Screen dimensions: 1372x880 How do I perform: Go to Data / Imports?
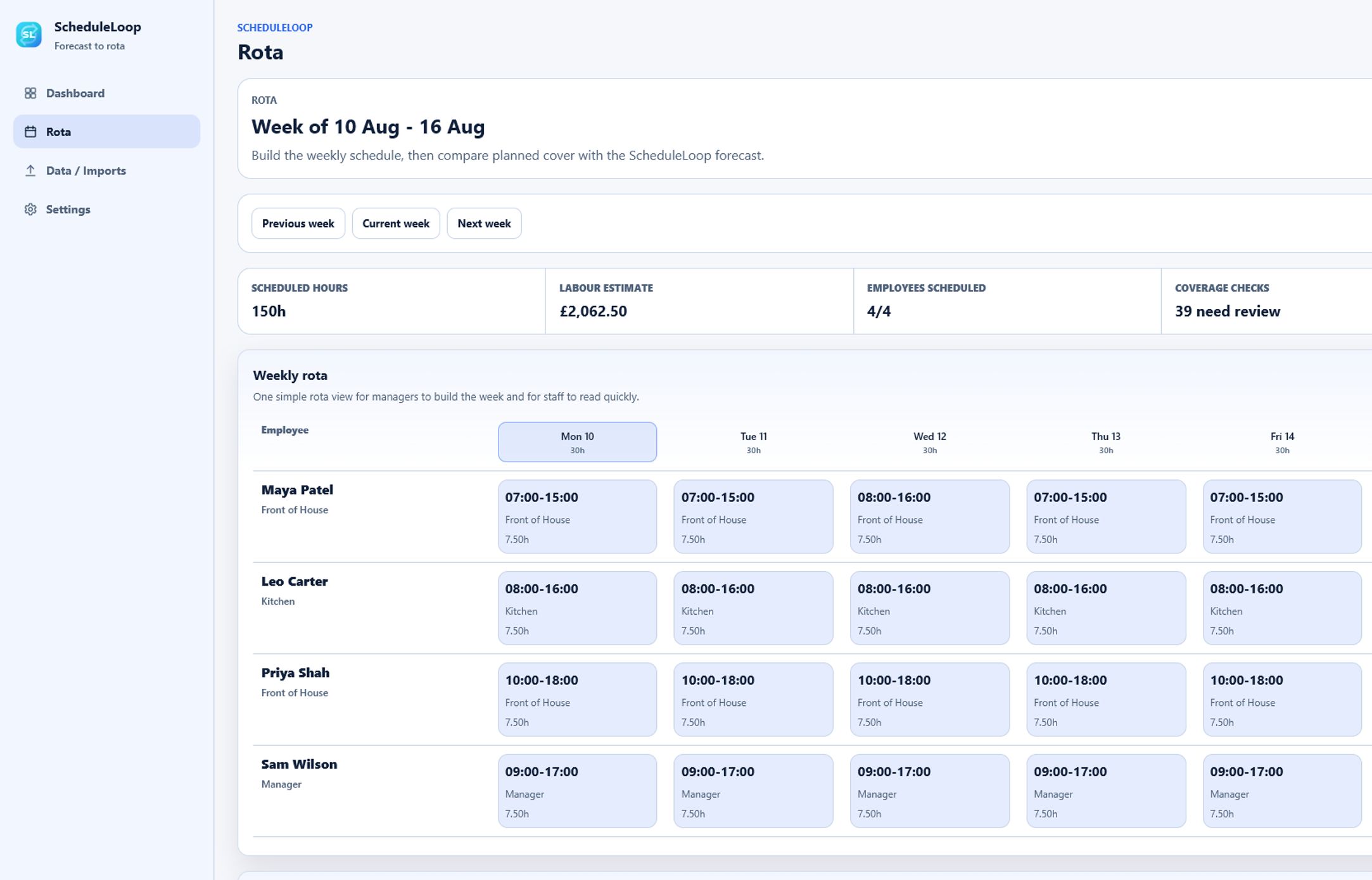click(106, 170)
